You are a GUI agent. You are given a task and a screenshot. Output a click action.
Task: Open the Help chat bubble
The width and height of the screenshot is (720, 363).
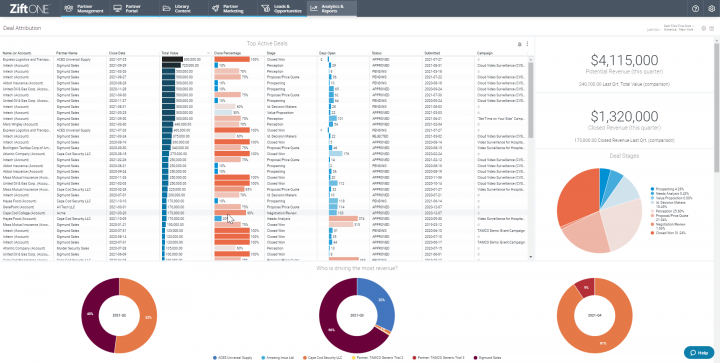tap(698, 352)
